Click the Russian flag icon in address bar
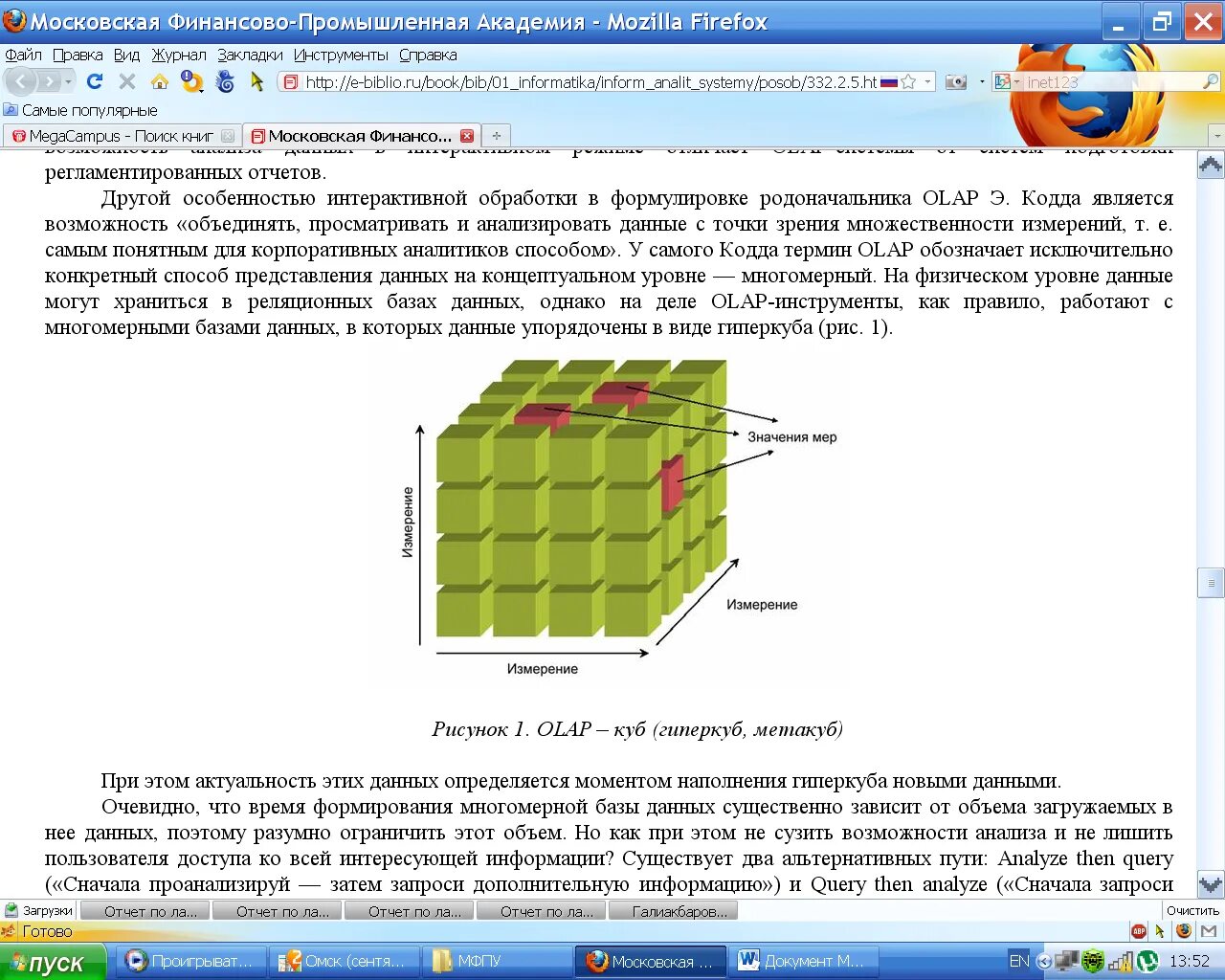The height and width of the screenshot is (980, 1225). tap(889, 82)
